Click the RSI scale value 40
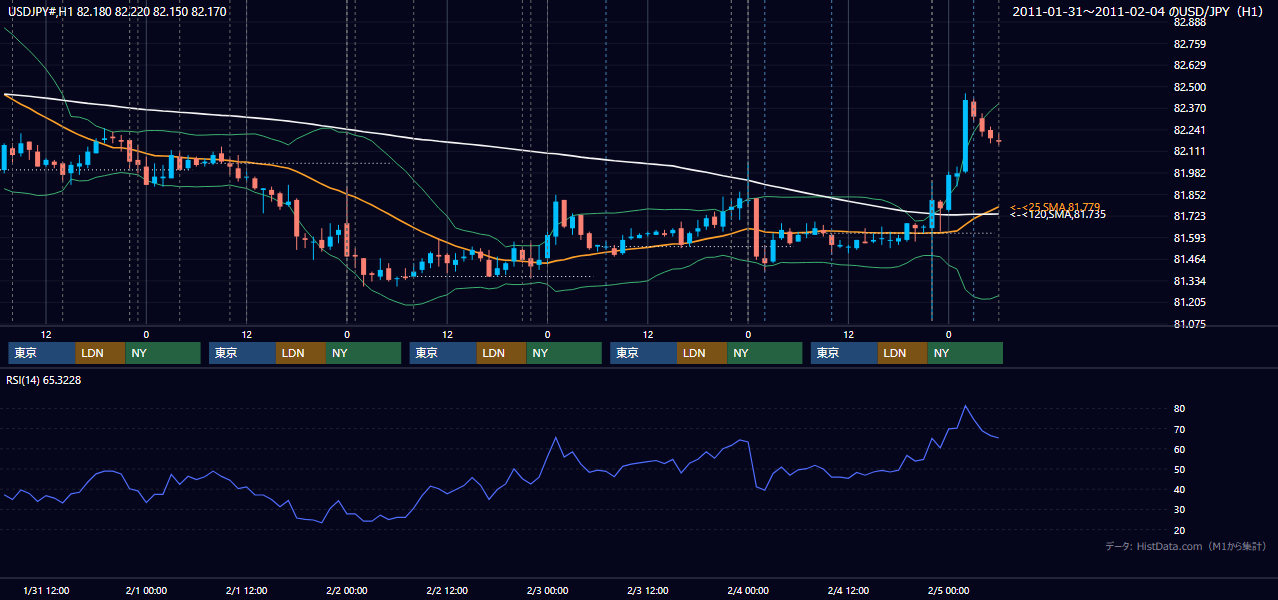1278x600 pixels. [1179, 489]
